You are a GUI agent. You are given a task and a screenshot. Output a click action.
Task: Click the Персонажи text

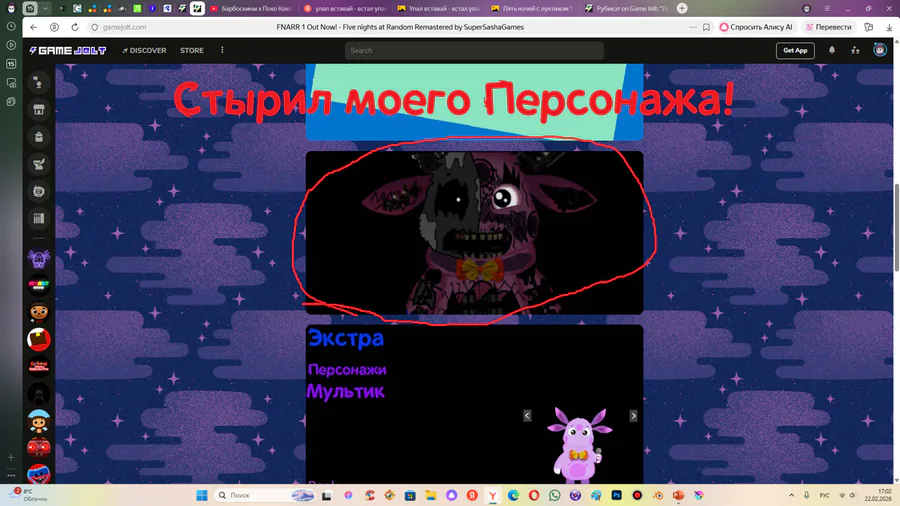pyautogui.click(x=347, y=369)
